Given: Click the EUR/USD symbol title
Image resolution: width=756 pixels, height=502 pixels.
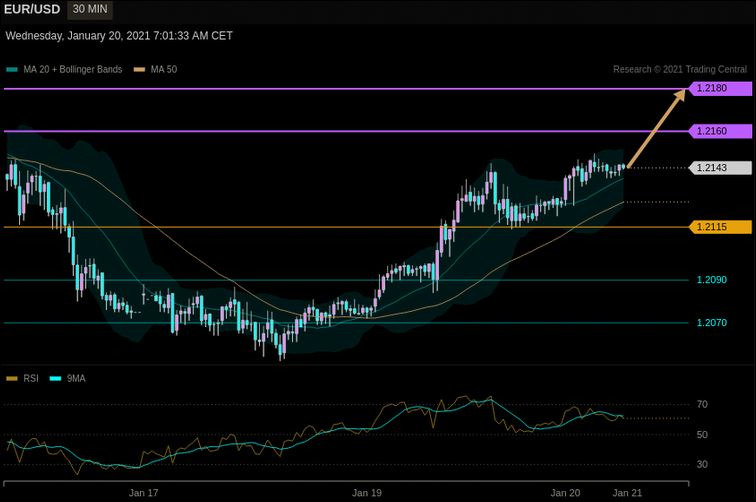Looking at the screenshot, I should tap(32, 9).
